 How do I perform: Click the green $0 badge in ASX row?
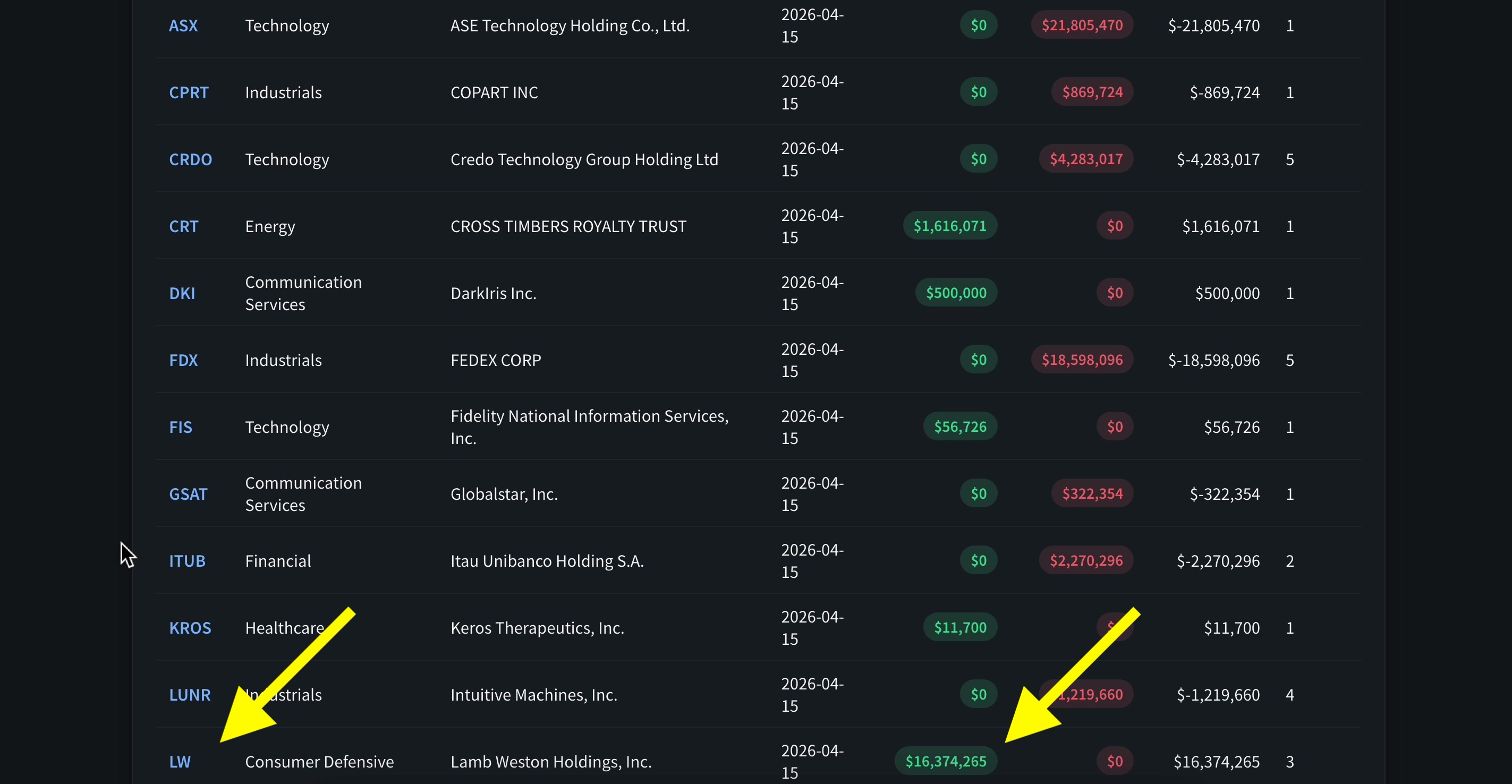(x=979, y=24)
